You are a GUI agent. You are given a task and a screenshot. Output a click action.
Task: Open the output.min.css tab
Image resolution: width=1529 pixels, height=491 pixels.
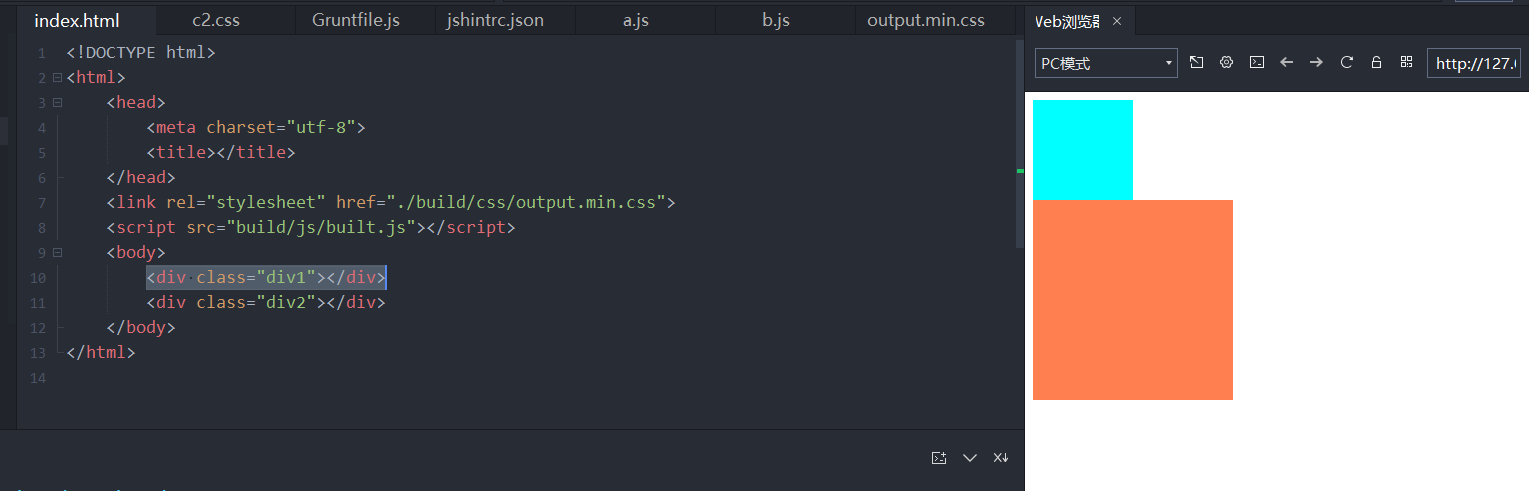(926, 21)
